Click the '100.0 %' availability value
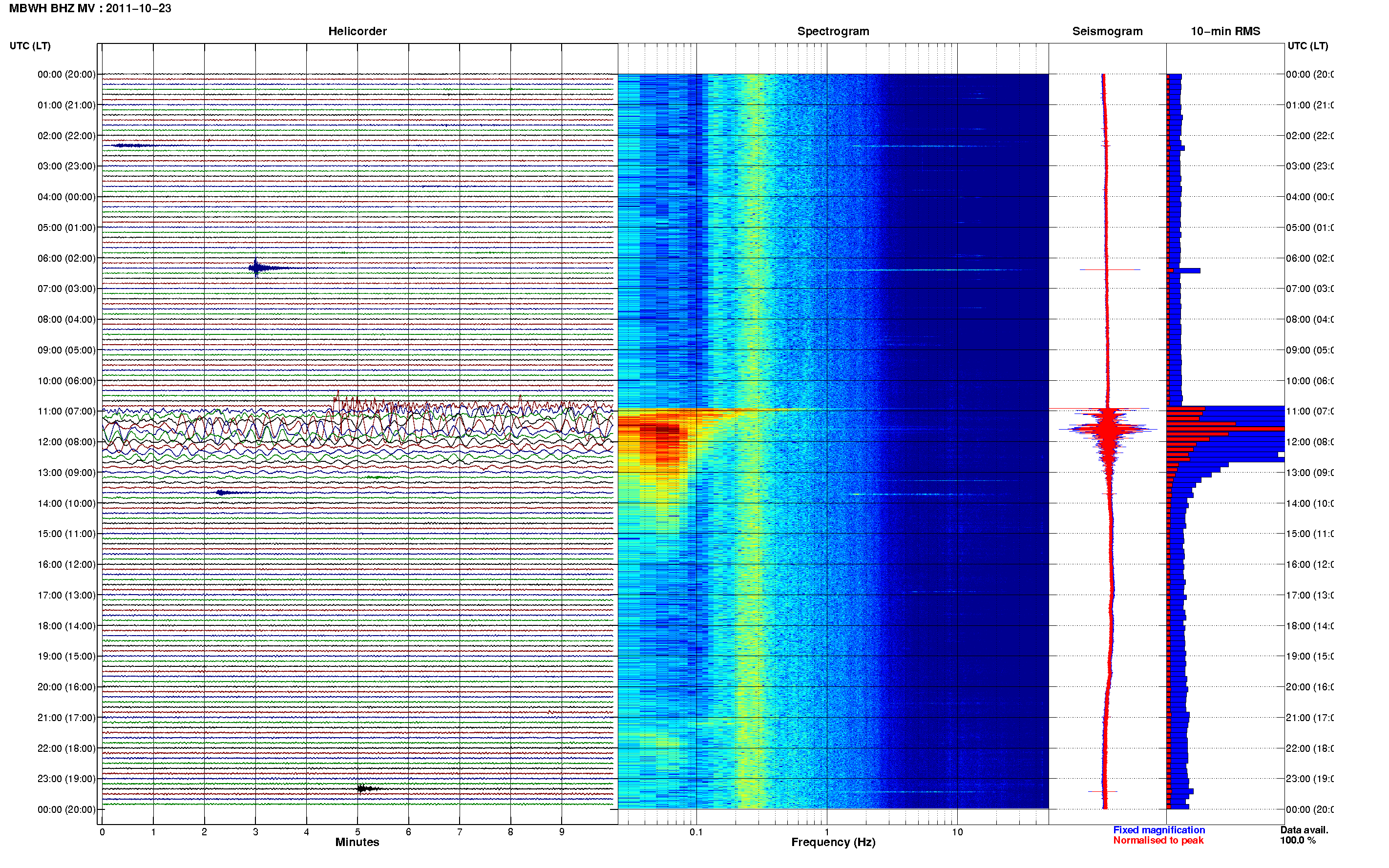 (1298, 841)
